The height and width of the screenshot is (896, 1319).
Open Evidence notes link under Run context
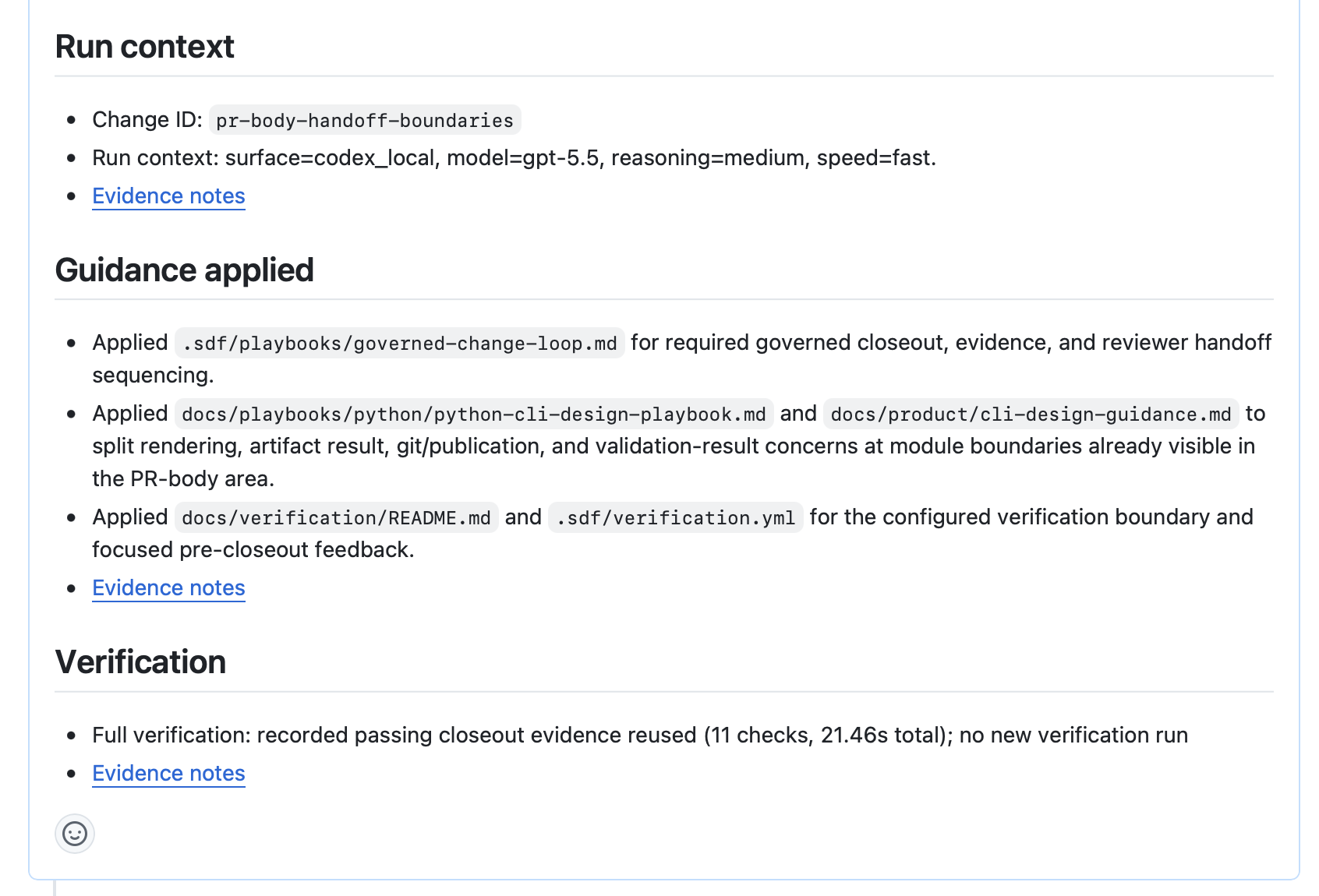168,196
